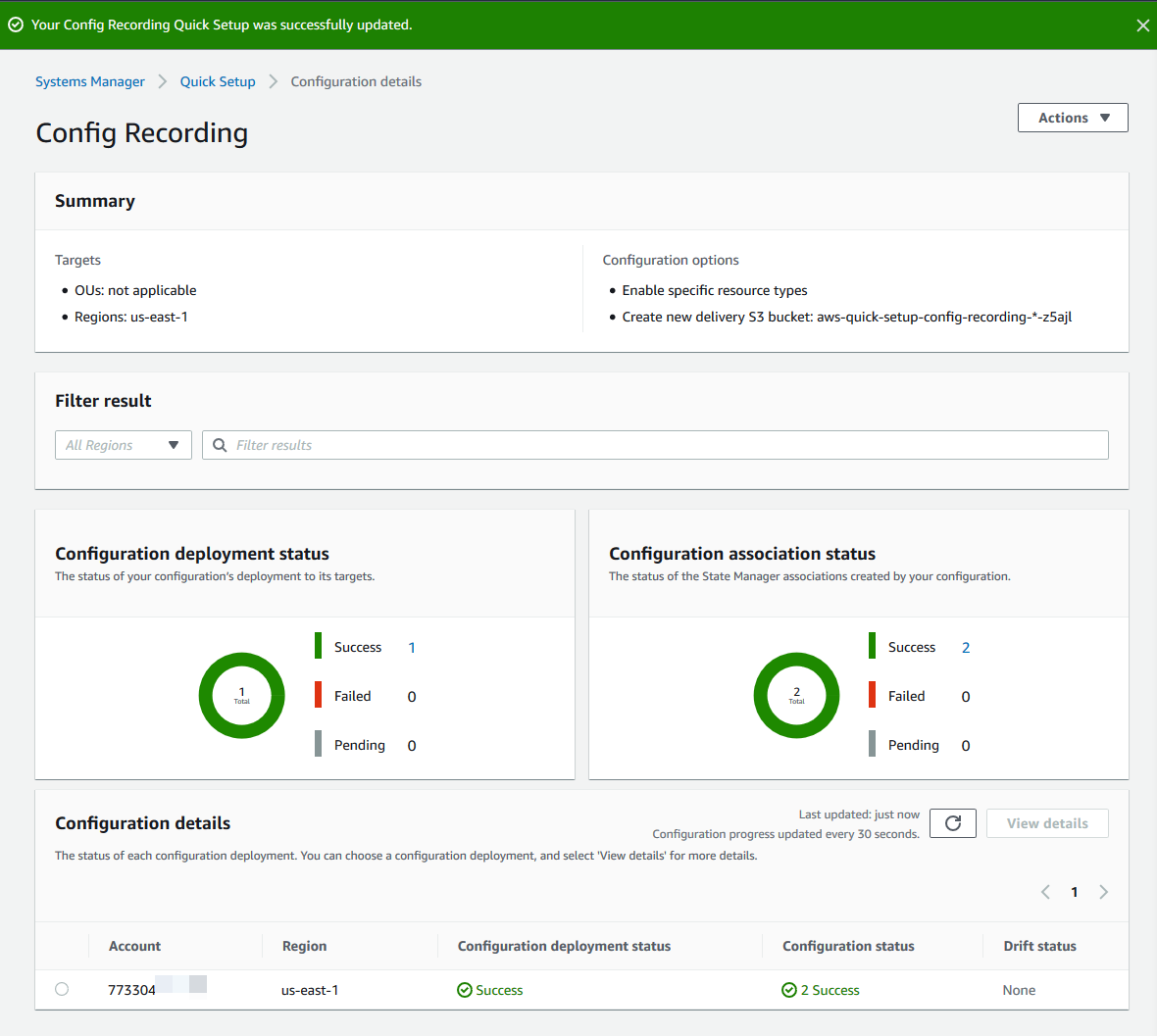Viewport: 1157px width, 1036px height.
Task: Click the red Failed legend bar for association status
Action: (x=873, y=695)
